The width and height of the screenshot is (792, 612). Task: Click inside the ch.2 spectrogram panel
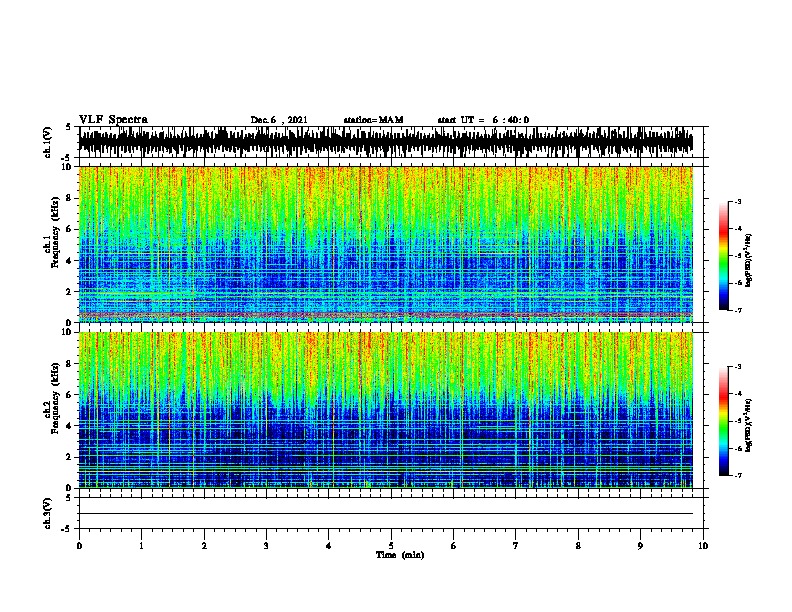386,410
